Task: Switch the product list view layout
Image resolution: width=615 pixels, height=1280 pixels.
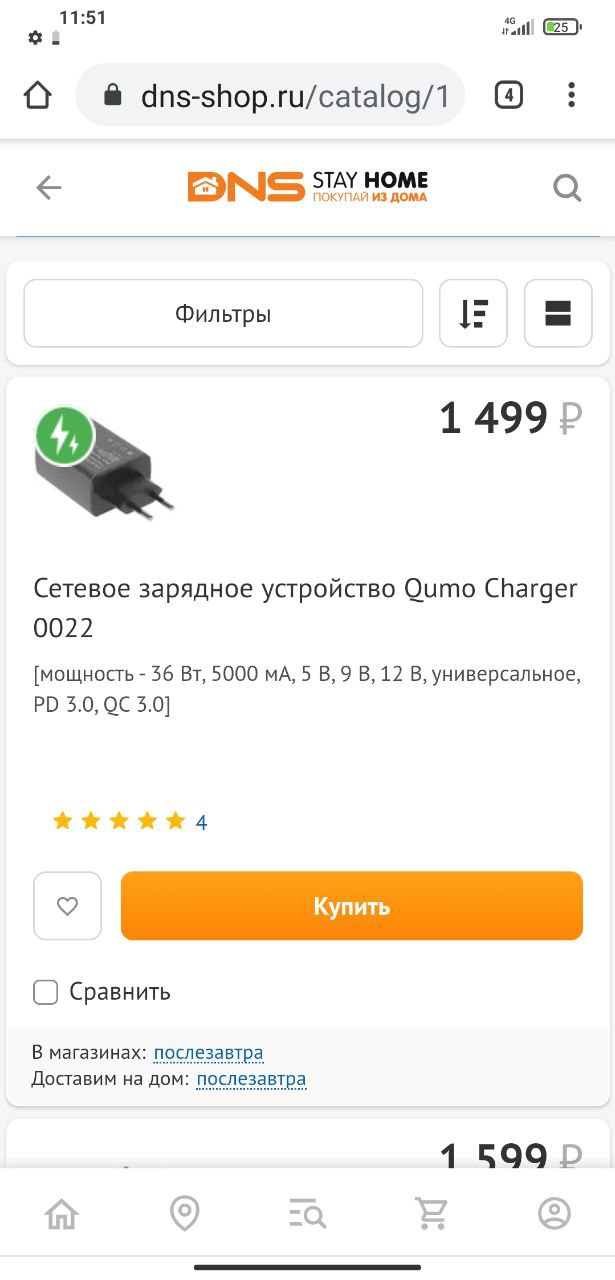Action: [x=558, y=314]
